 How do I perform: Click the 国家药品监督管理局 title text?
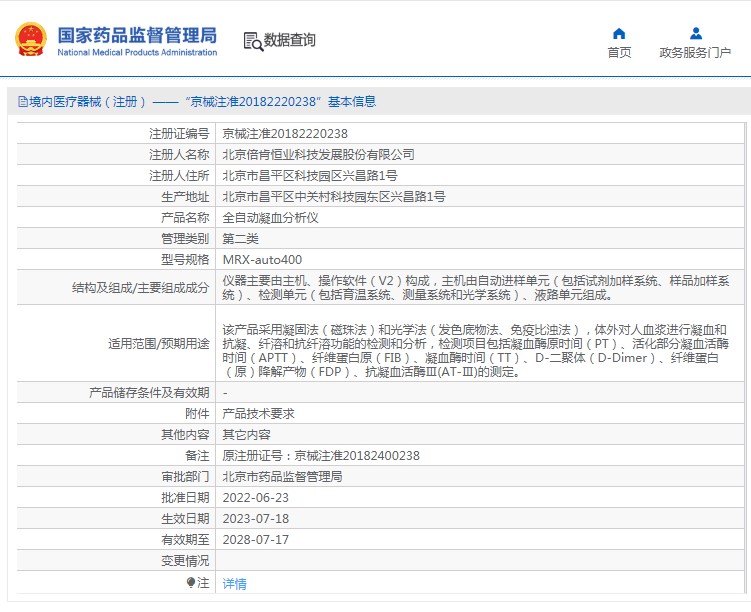pyautogui.click(x=137, y=35)
